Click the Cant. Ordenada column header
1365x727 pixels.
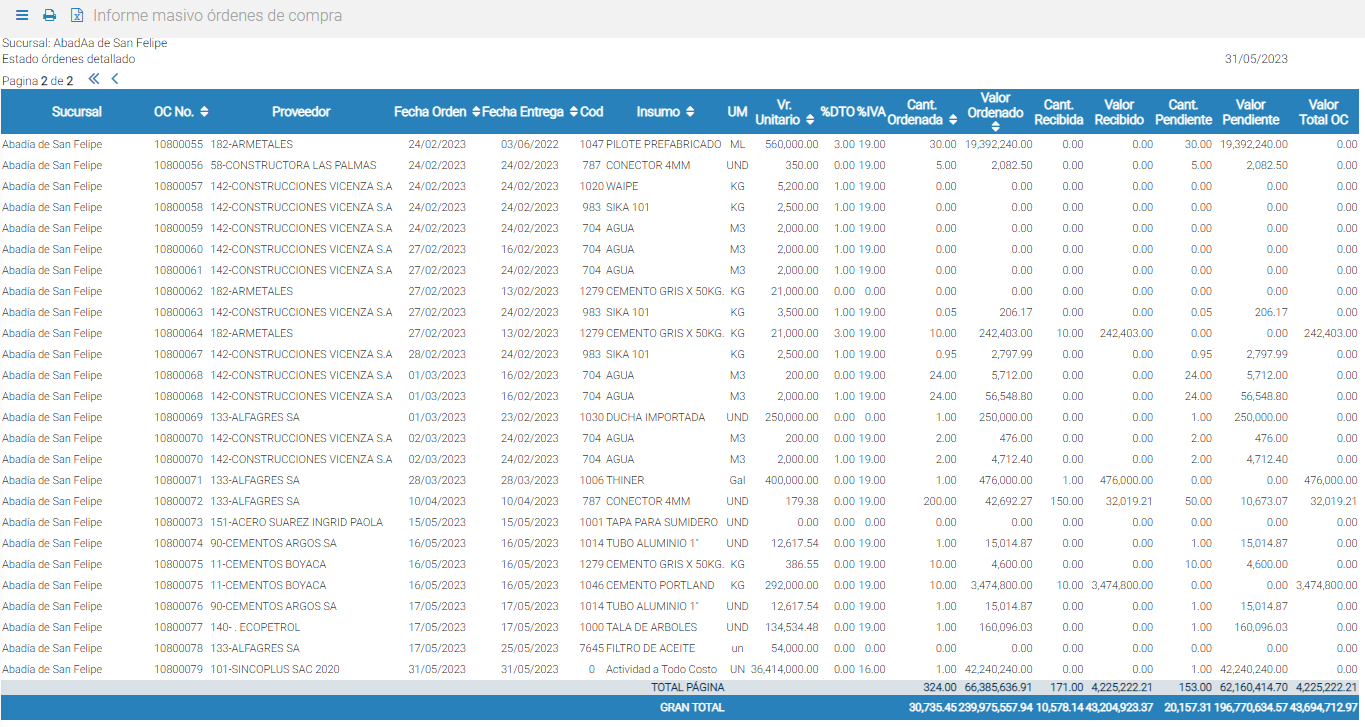tap(921, 112)
